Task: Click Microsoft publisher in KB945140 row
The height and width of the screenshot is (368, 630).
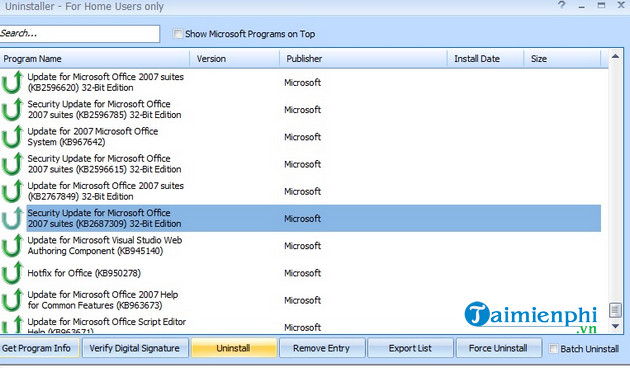Action: coord(303,246)
